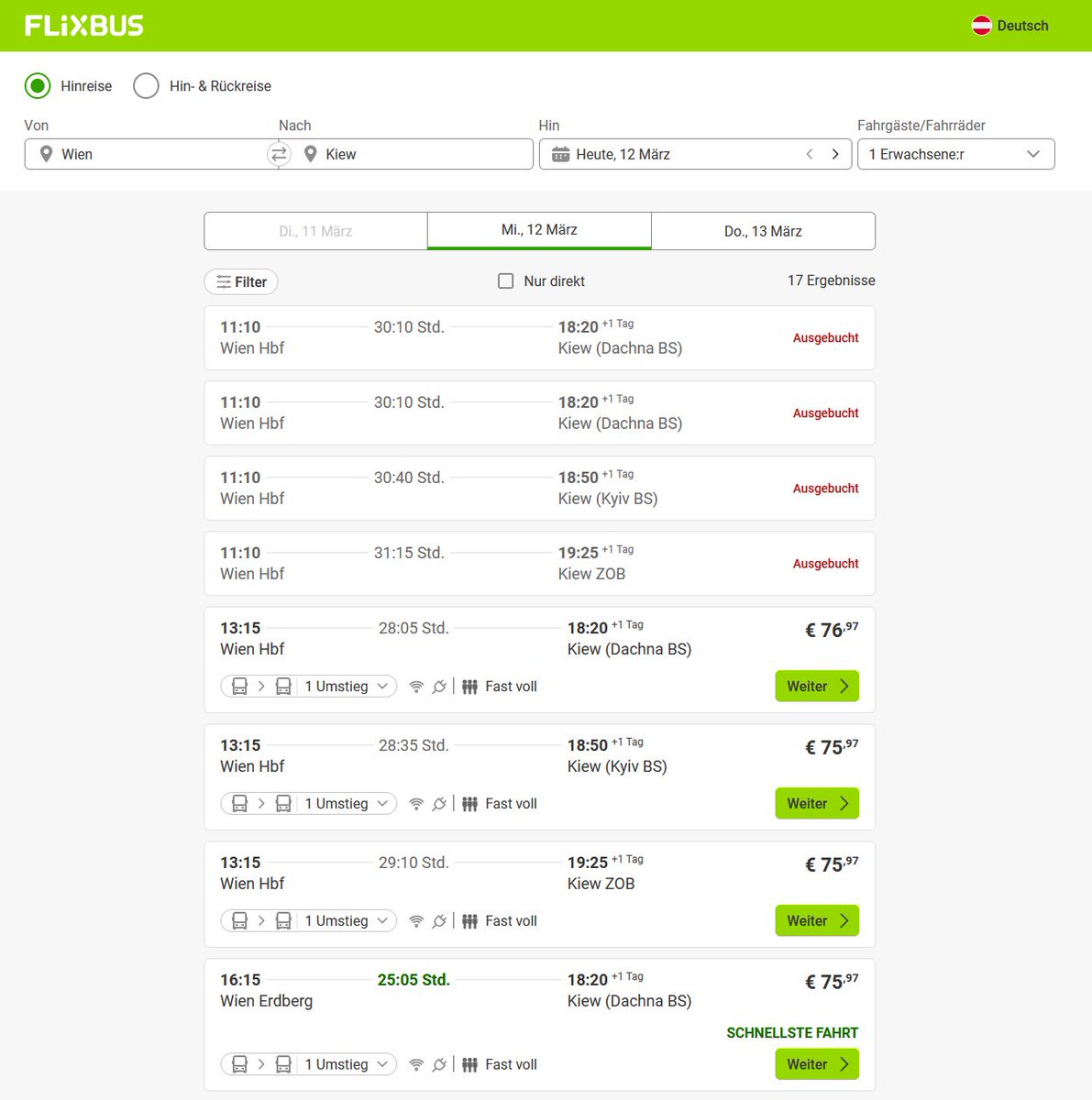1092x1100 pixels.
Task: Click Ausgebucht on the 31:15 Std. trip
Action: pos(825,564)
